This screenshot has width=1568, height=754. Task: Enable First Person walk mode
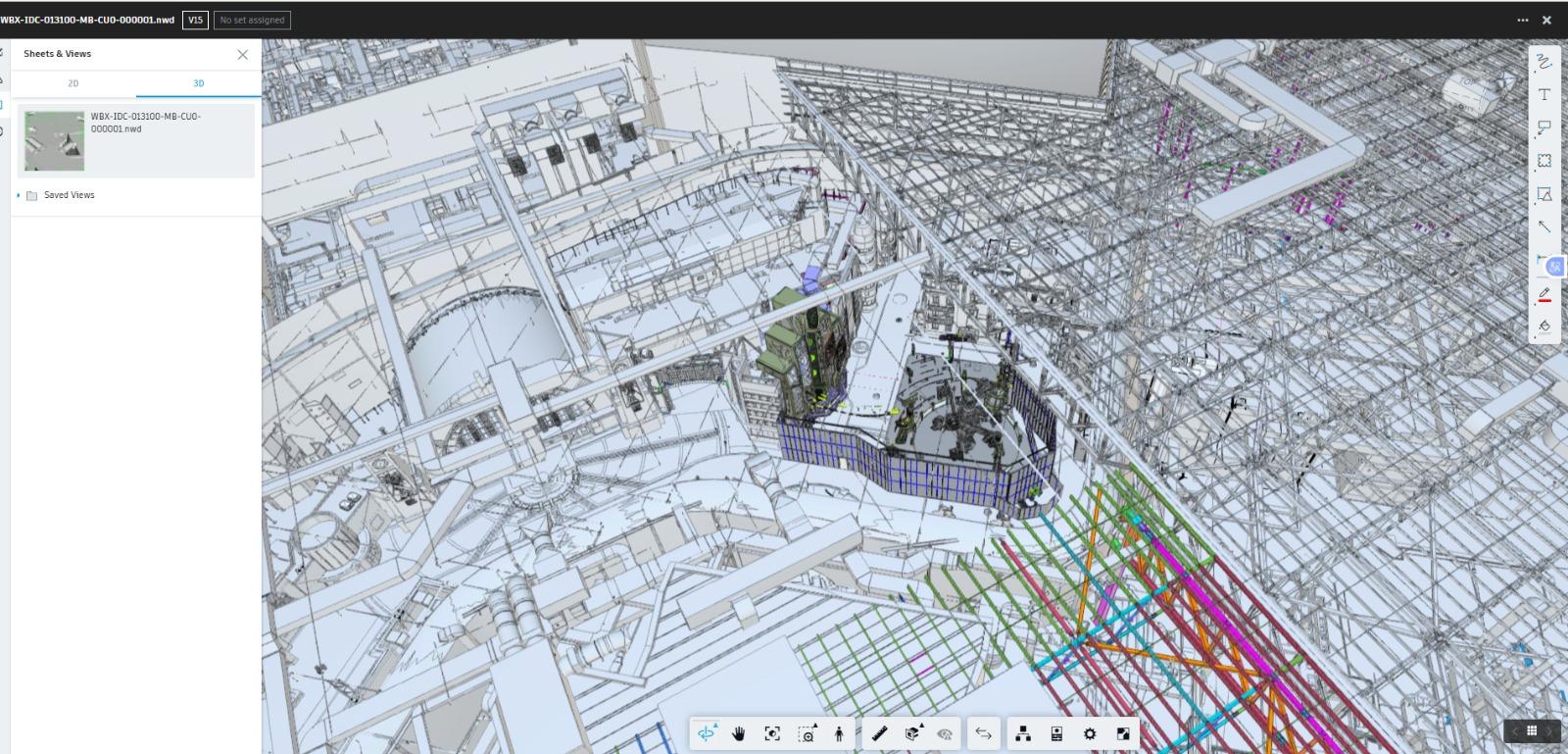pyautogui.click(x=839, y=733)
